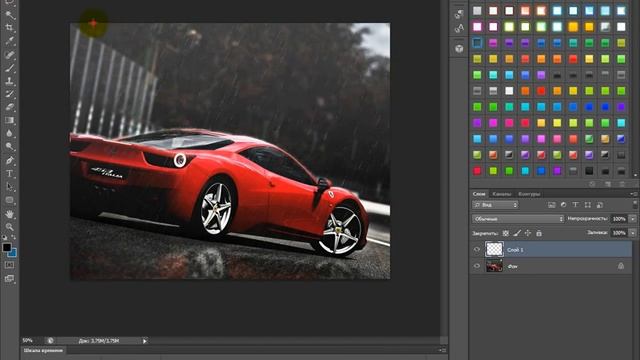The width and height of the screenshot is (640, 360).
Task: Filter layers by pixel layers
Action: pyautogui.click(x=551, y=205)
